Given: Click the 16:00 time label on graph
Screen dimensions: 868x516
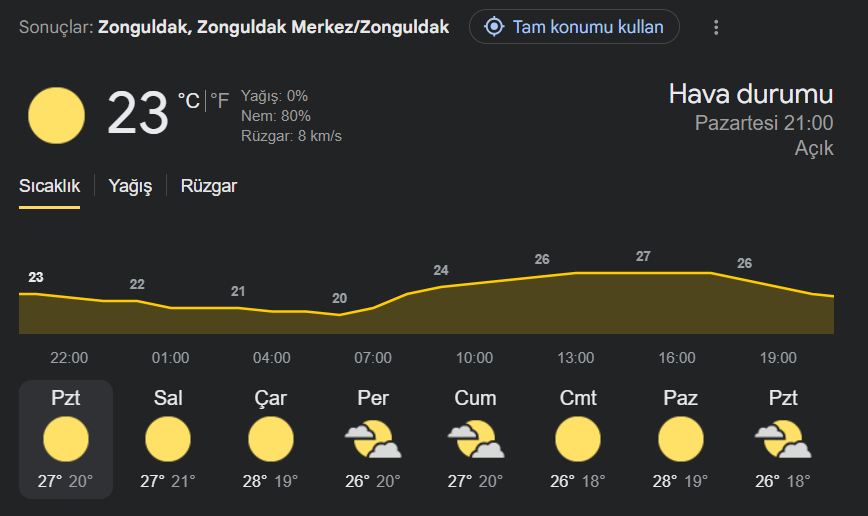Looking at the screenshot, I should tap(677, 358).
